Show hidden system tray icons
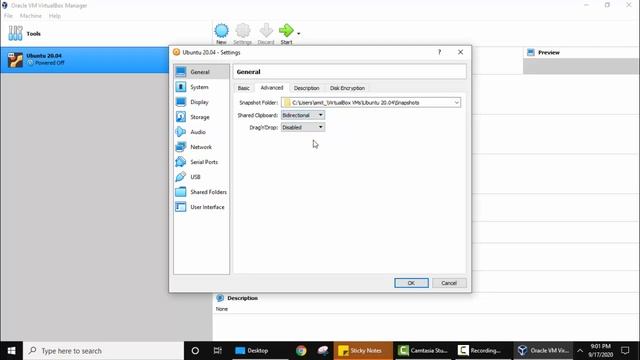The width and height of the screenshot is (640, 360). tap(580, 351)
